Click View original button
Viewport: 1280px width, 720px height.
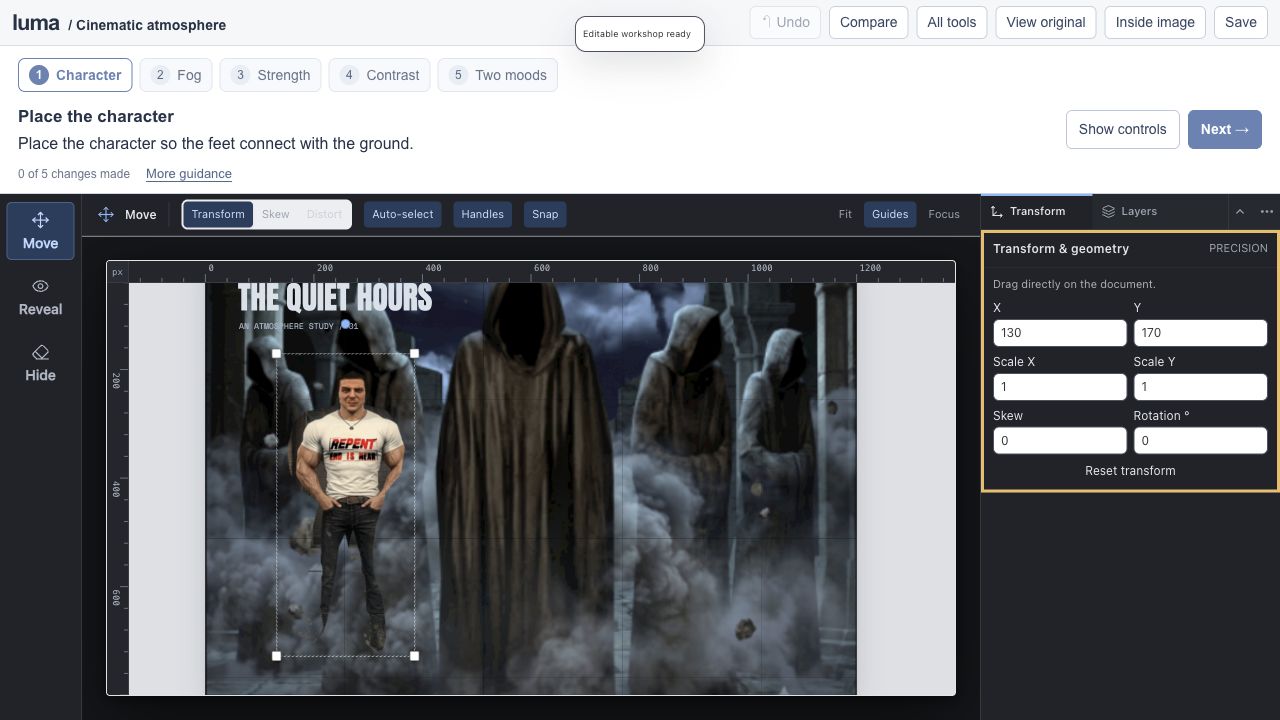coord(1046,22)
